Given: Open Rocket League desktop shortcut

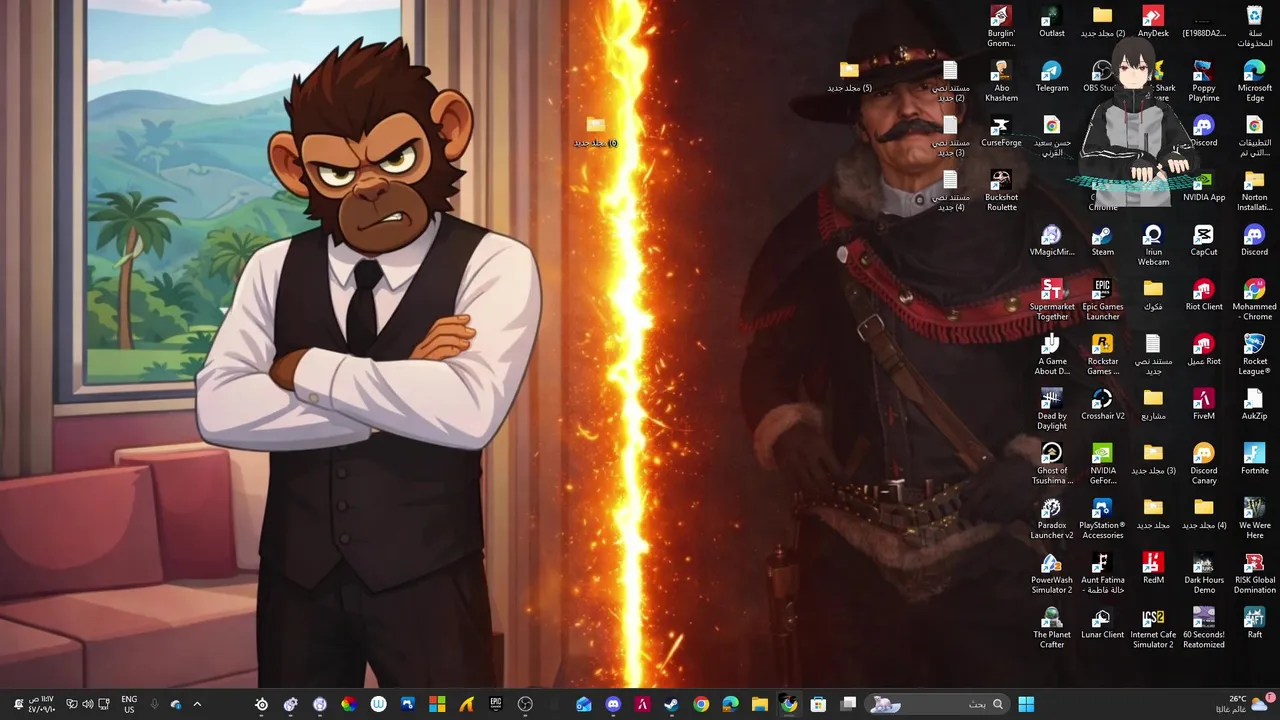Looking at the screenshot, I should [1254, 355].
